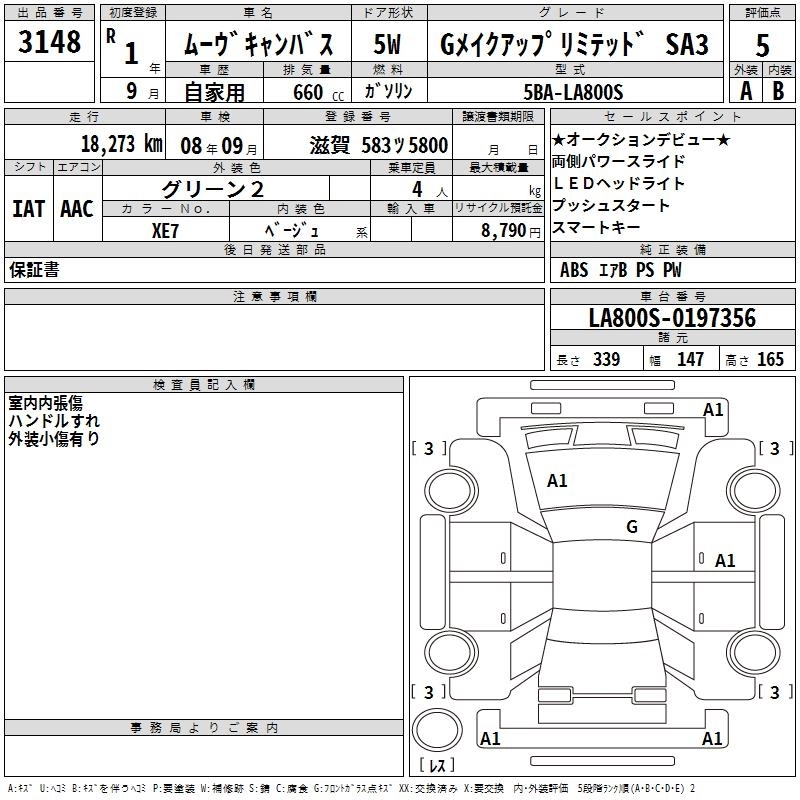Viewport: 800px width, 800px height.
Task: Select the A1 scratch mark on the hood
Action: 557,481
